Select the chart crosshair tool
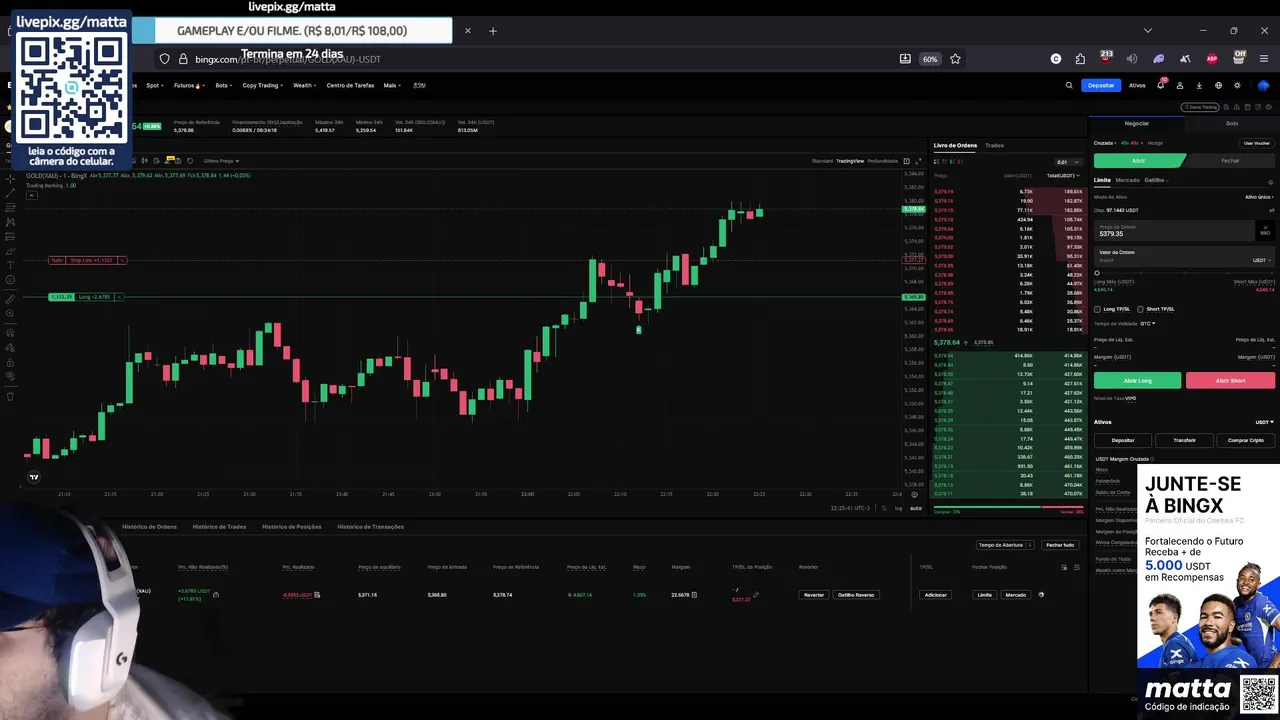 point(10,179)
